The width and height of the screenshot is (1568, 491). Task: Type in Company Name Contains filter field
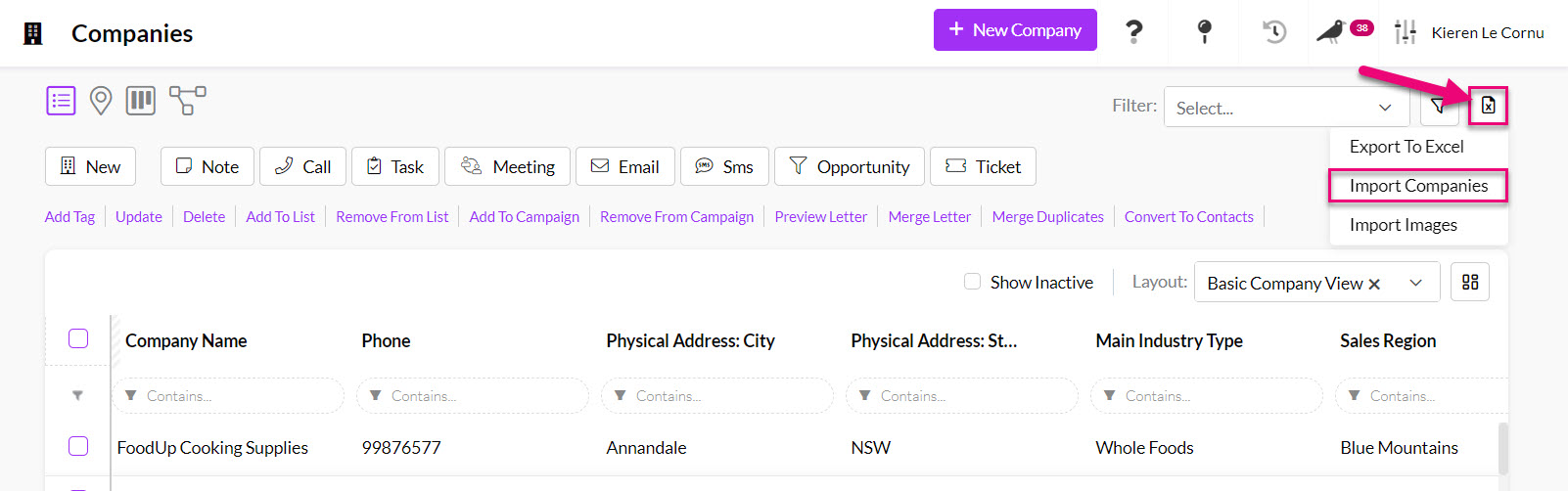[235, 396]
